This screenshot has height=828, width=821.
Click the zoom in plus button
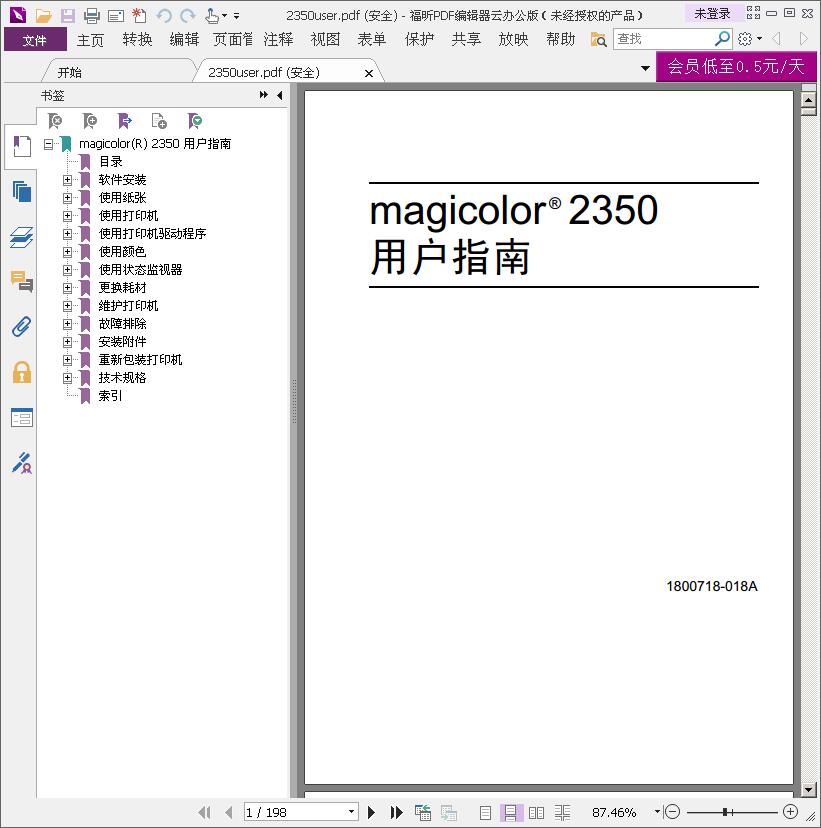790,812
